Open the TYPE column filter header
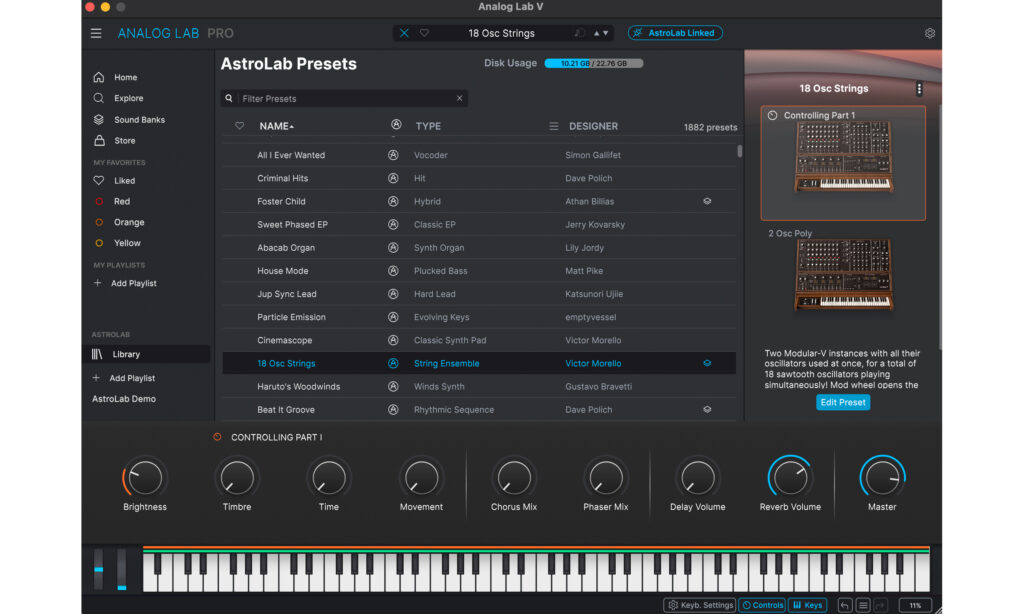This screenshot has width=1024, height=614. [x=428, y=127]
